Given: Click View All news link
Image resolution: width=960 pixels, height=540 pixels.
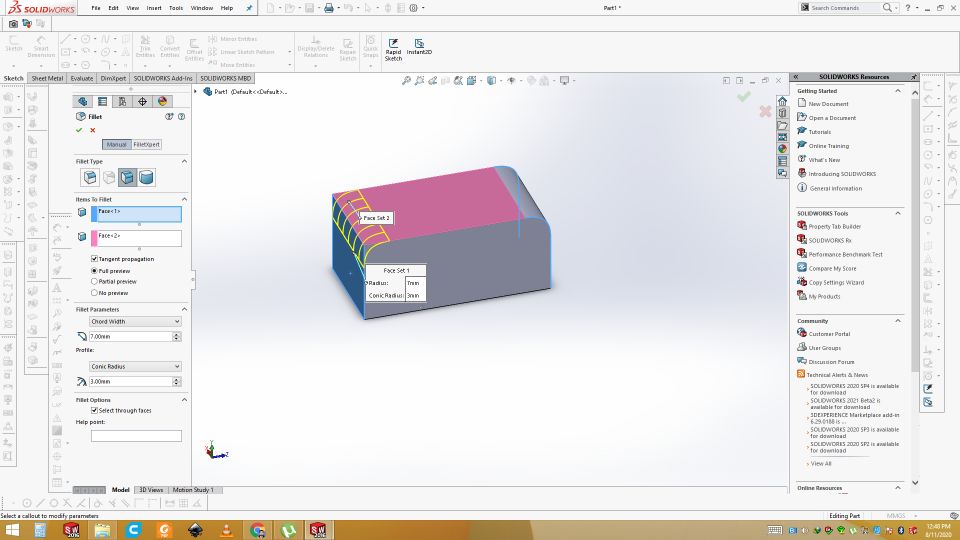Looking at the screenshot, I should pyautogui.click(x=821, y=463).
